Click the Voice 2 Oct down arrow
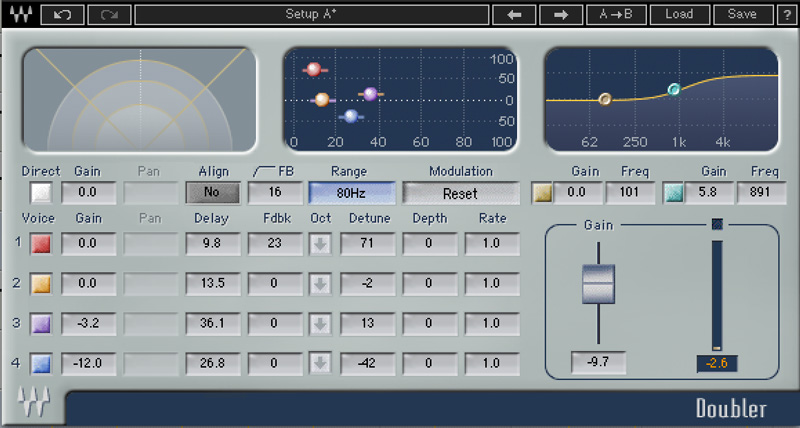800x428 pixels. [320, 284]
